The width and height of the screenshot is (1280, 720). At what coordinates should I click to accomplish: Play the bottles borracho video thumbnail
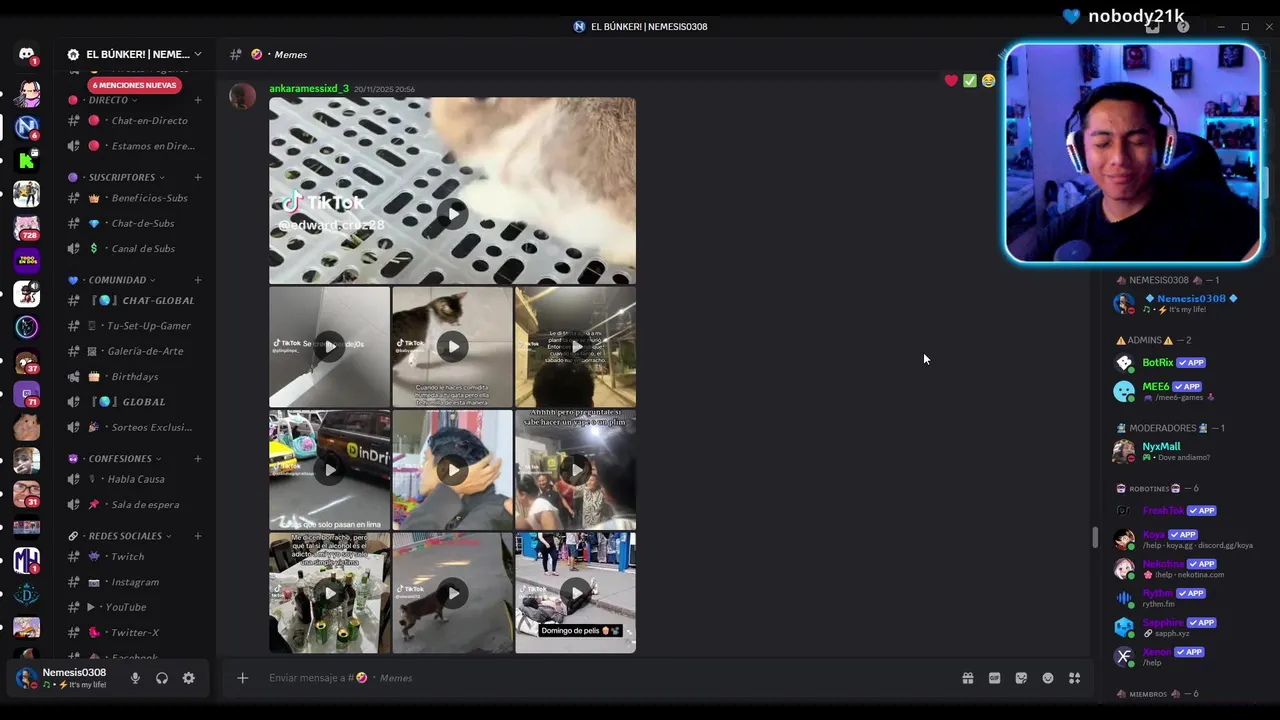pos(330,593)
